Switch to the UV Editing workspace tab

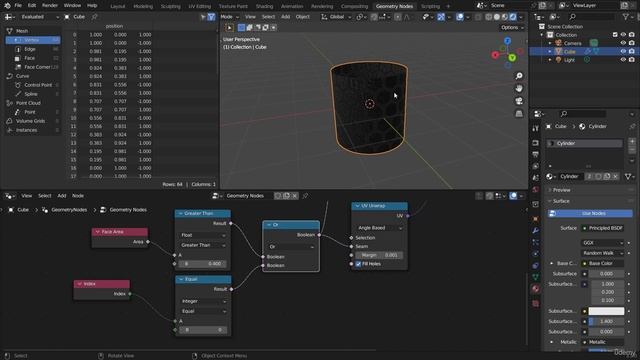200,7
